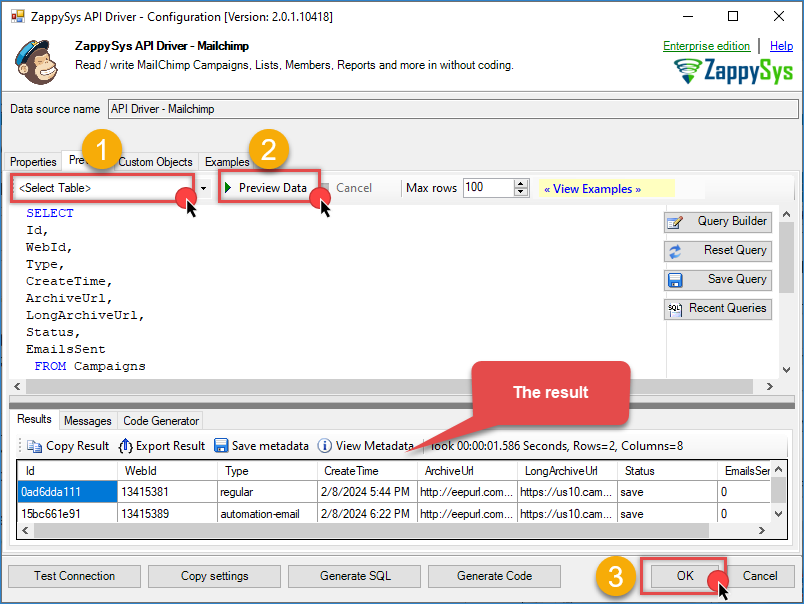Click query editor horizontal scroll left arrow
The image size is (804, 604).
point(17,387)
